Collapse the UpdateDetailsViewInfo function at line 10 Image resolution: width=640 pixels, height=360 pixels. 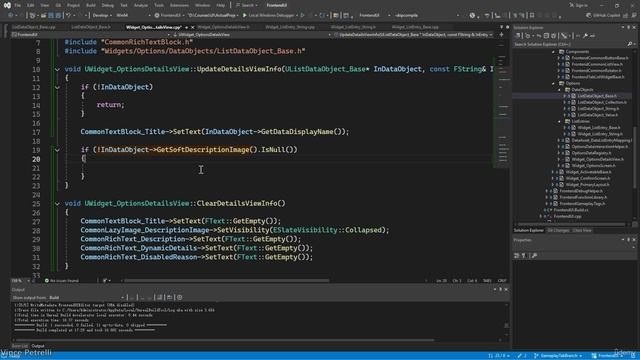pos(57,69)
